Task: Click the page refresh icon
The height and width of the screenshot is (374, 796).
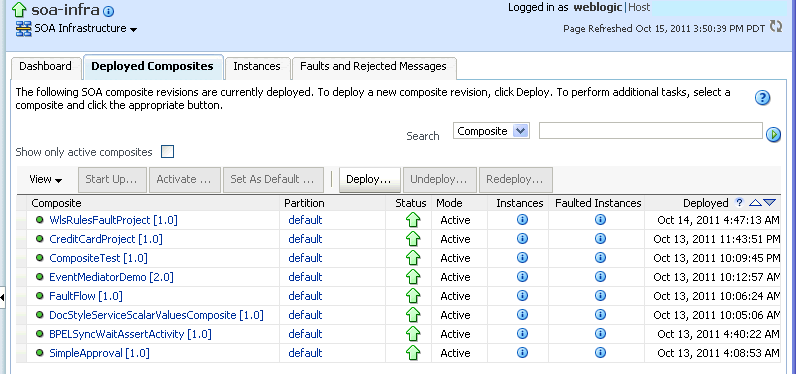Action: (x=776, y=26)
